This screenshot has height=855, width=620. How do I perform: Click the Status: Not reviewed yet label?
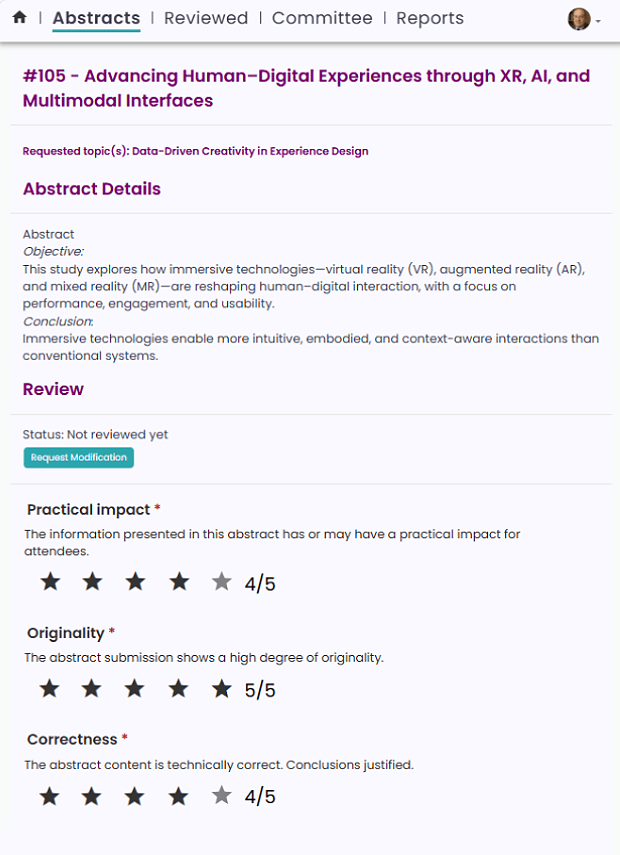(x=94, y=434)
